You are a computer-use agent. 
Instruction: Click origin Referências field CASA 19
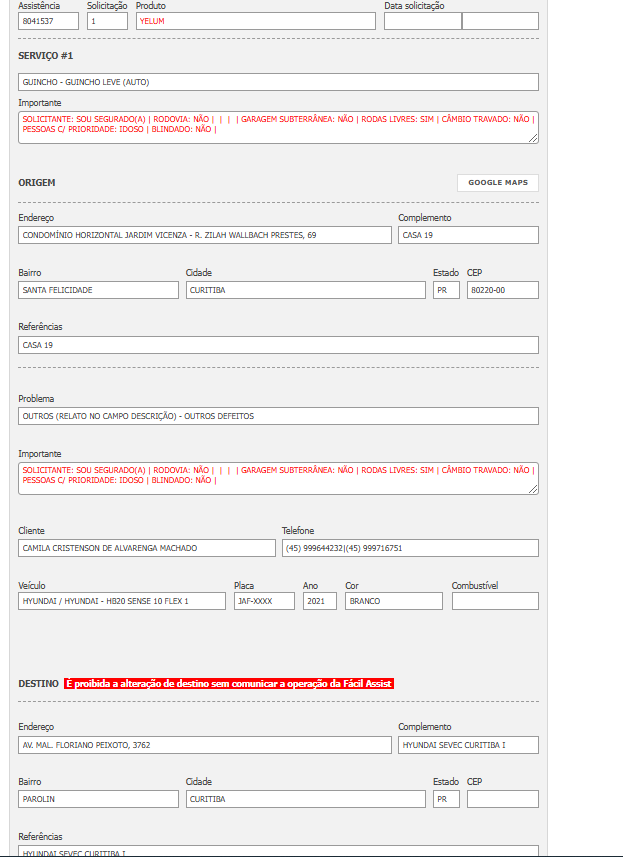point(278,345)
